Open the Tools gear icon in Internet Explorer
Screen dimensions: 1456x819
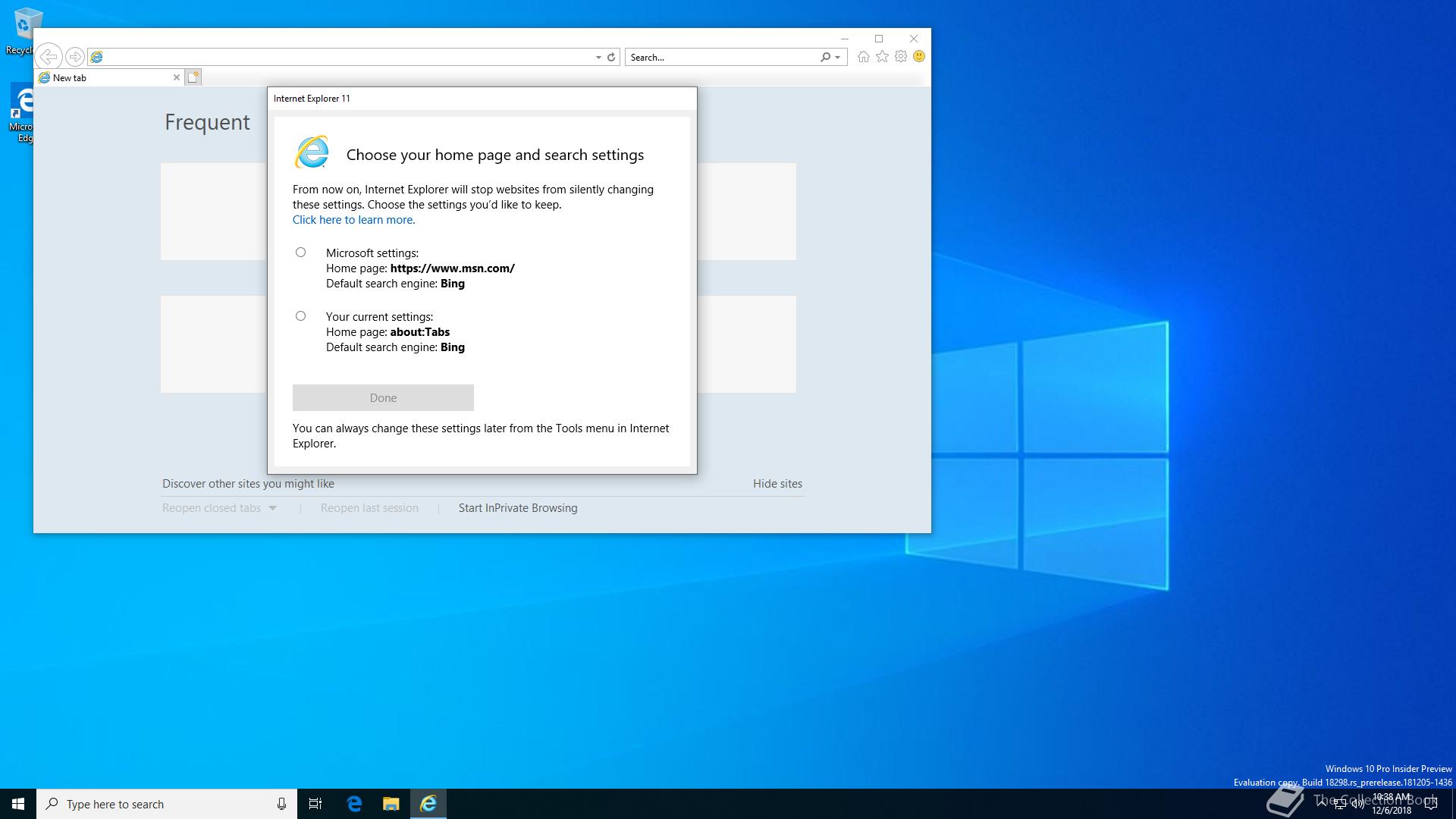coord(901,57)
